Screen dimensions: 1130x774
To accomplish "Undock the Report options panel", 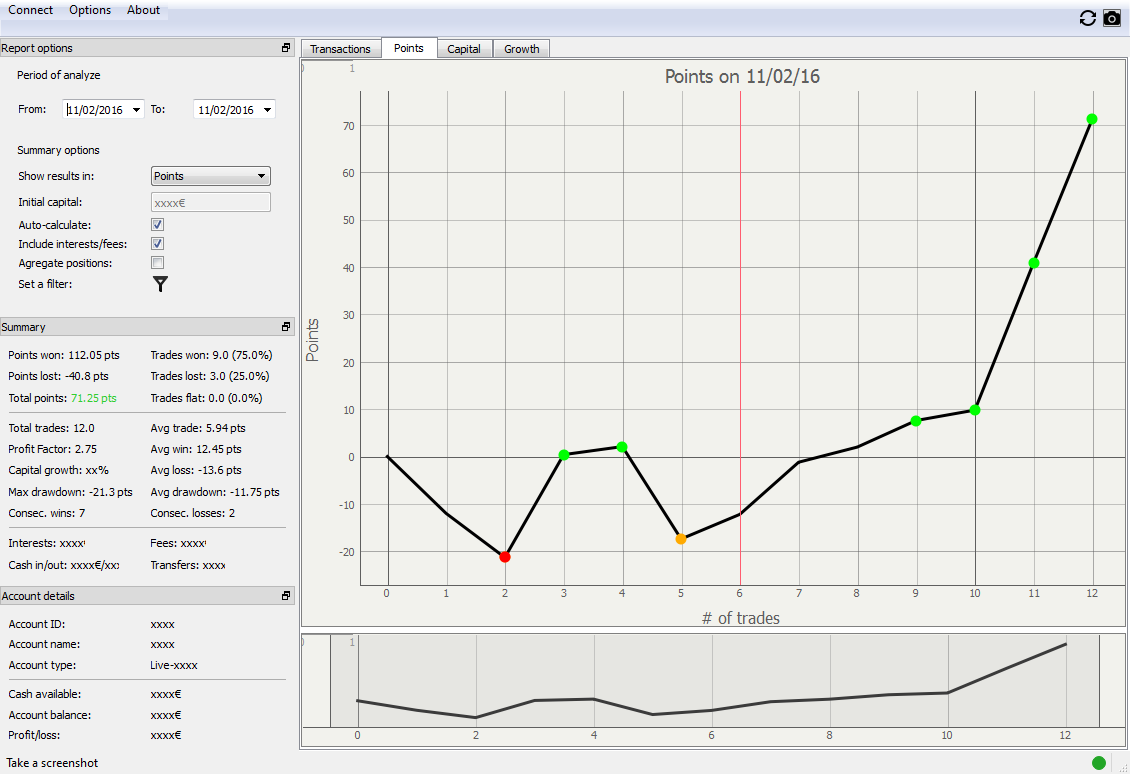I will 286,48.
